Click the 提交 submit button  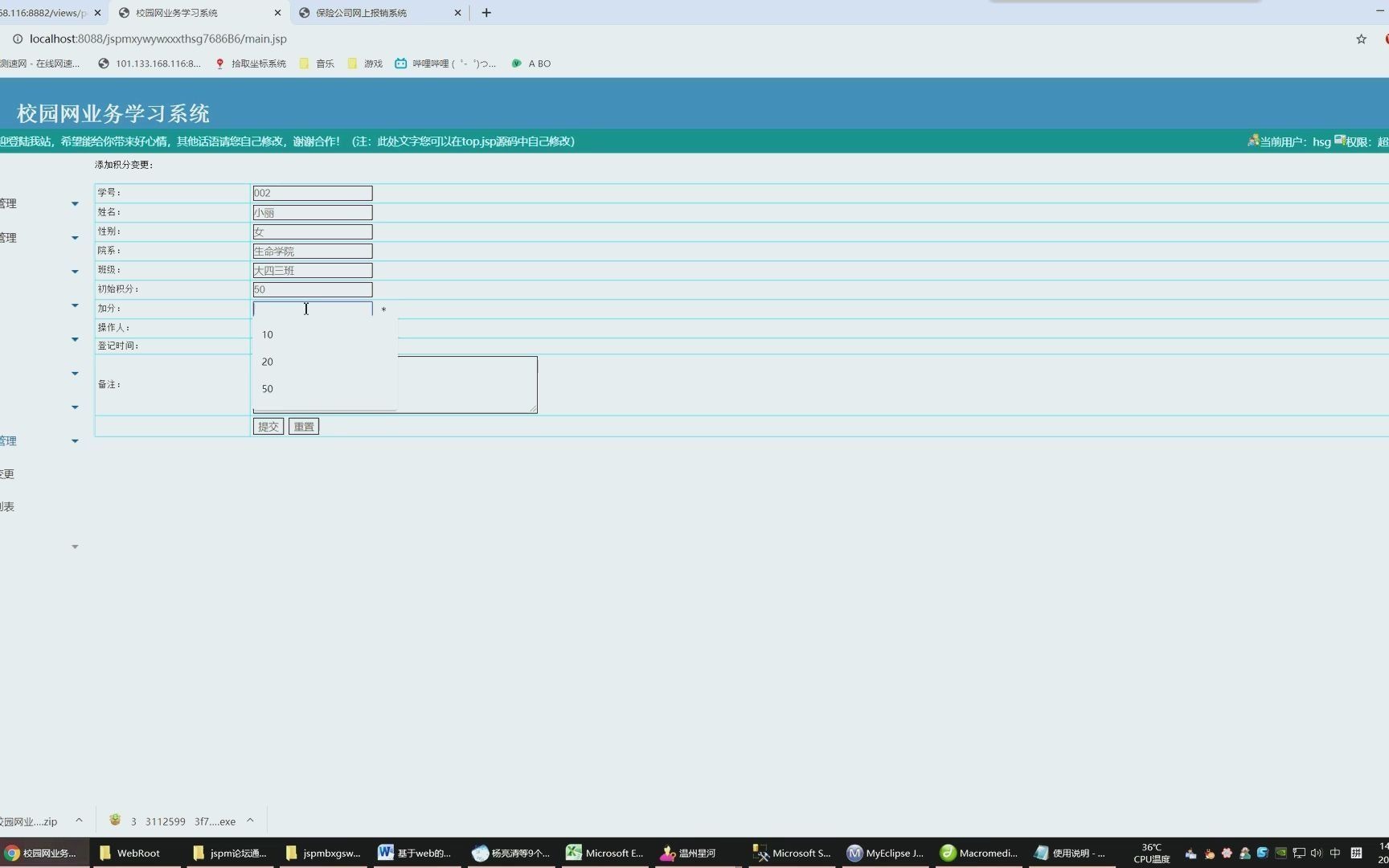(268, 427)
